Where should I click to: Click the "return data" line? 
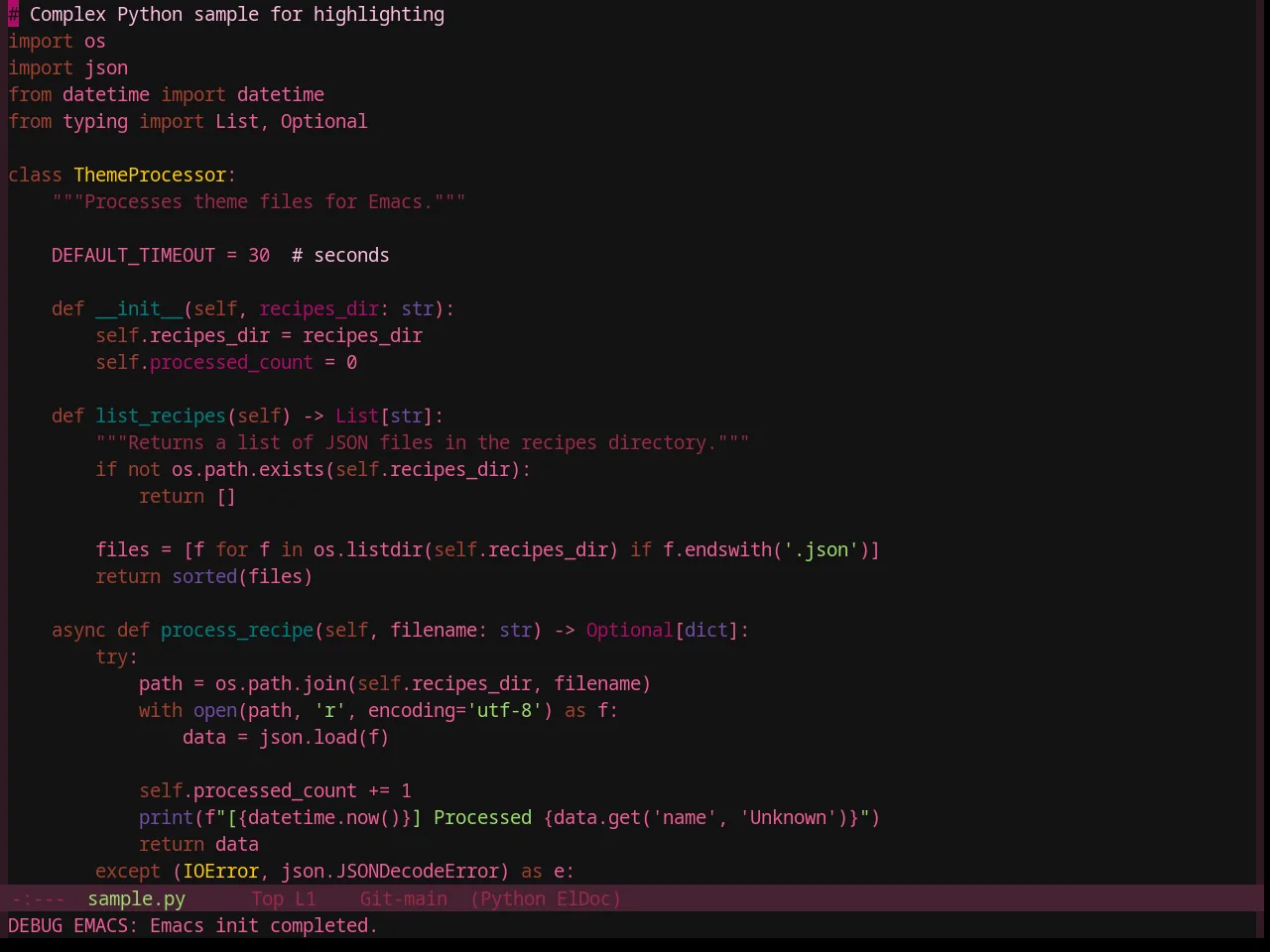(x=198, y=844)
